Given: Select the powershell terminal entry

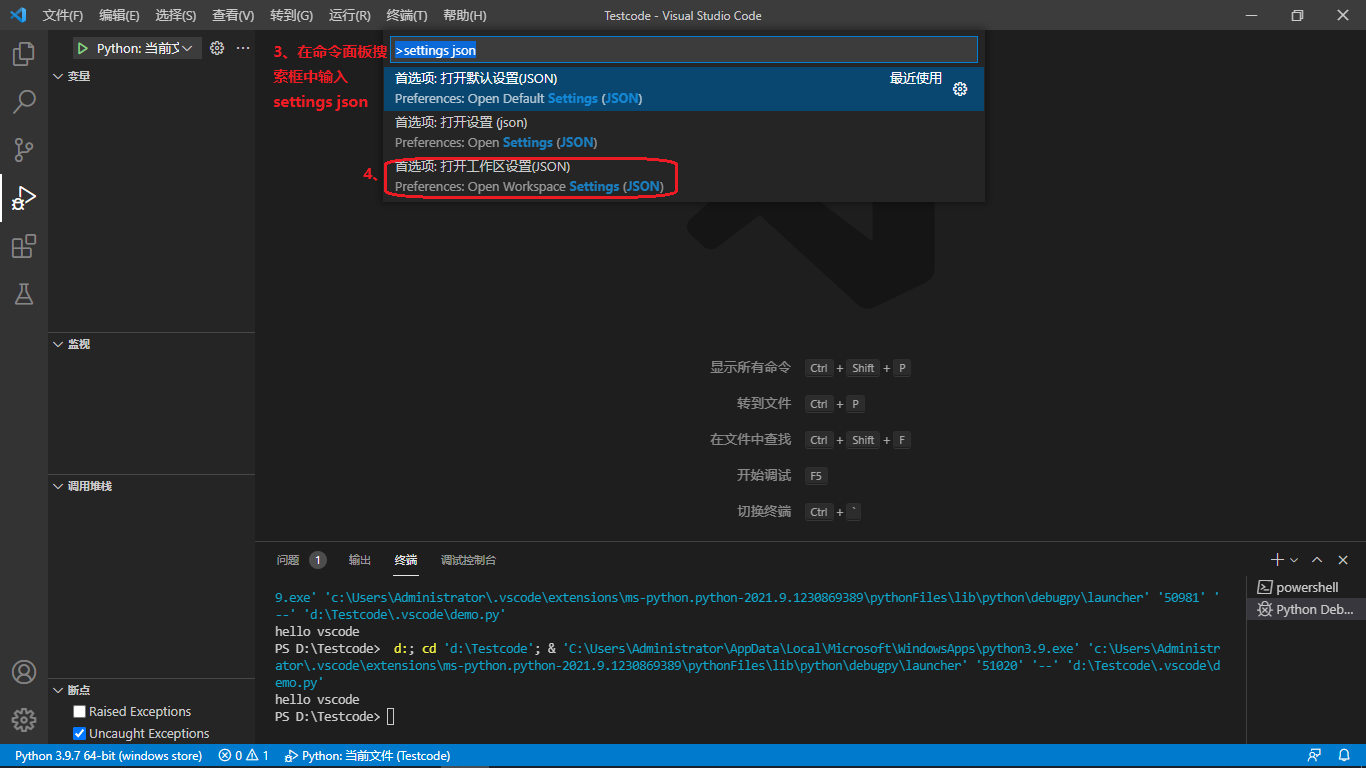Looking at the screenshot, I should coord(1305,587).
